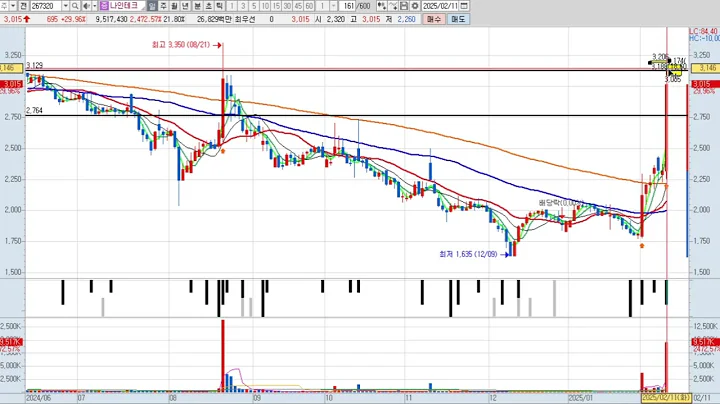Screen dimensions: 720x404
Task: Click the 2024/06 label on time axis
Action: [x=39, y=398]
